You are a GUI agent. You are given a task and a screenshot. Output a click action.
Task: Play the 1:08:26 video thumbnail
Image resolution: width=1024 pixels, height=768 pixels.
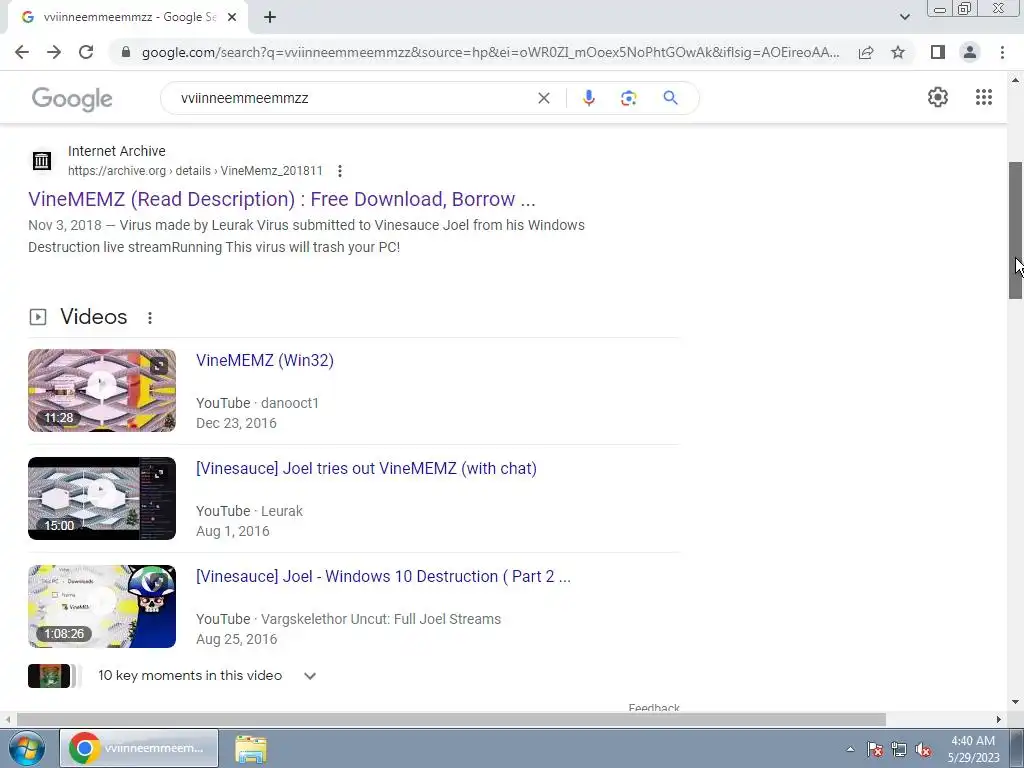(102, 606)
